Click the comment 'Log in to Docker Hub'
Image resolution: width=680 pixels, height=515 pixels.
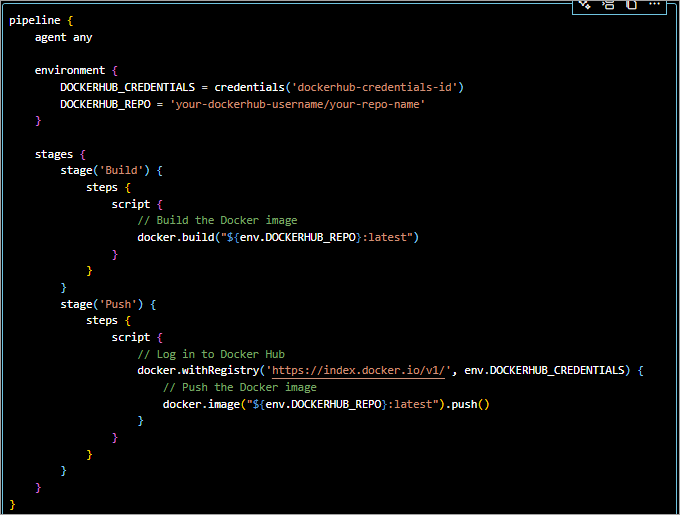tap(211, 354)
